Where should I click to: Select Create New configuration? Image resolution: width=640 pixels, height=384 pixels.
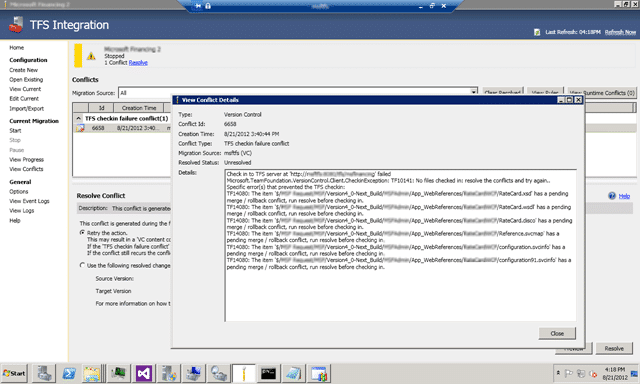[x=24, y=70]
